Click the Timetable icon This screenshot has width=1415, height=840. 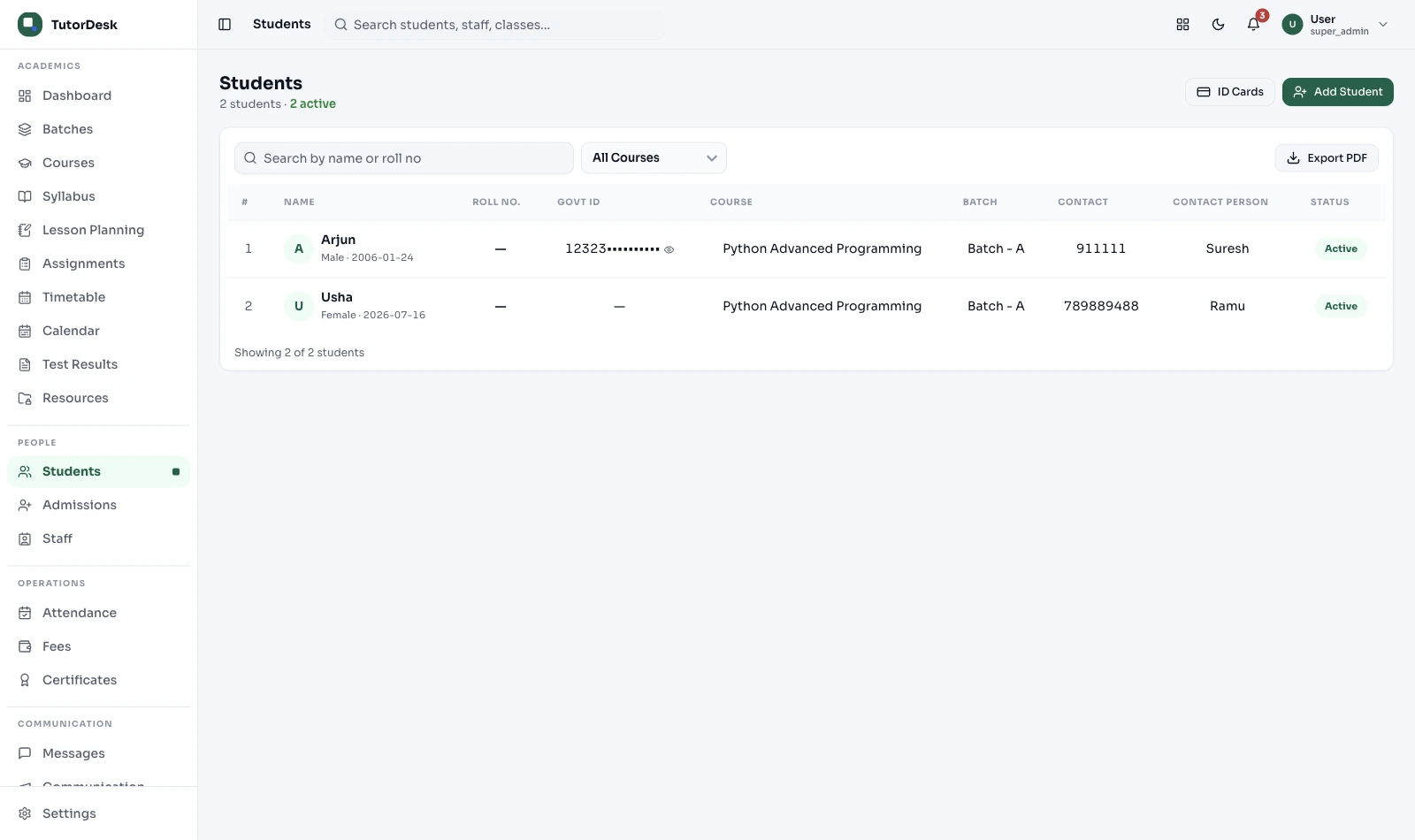[x=25, y=297]
